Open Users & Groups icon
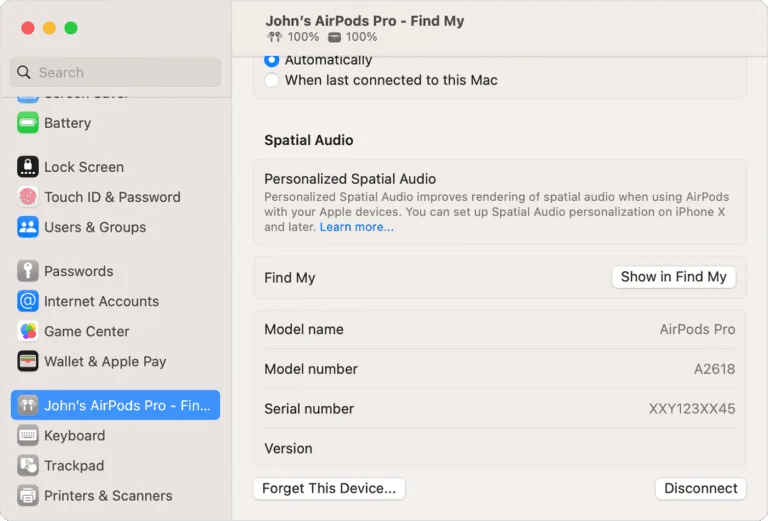 click(28, 227)
